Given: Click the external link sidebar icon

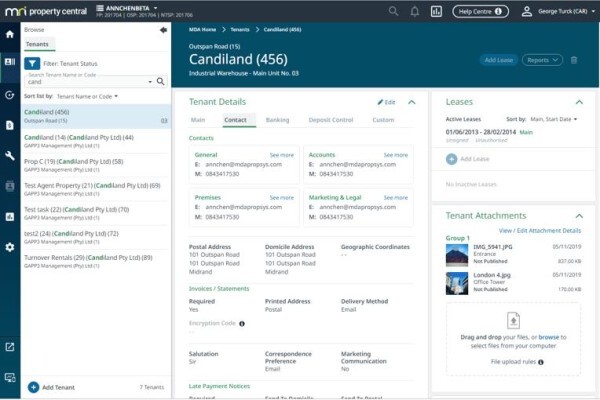Looking at the screenshot, I should (10, 347).
